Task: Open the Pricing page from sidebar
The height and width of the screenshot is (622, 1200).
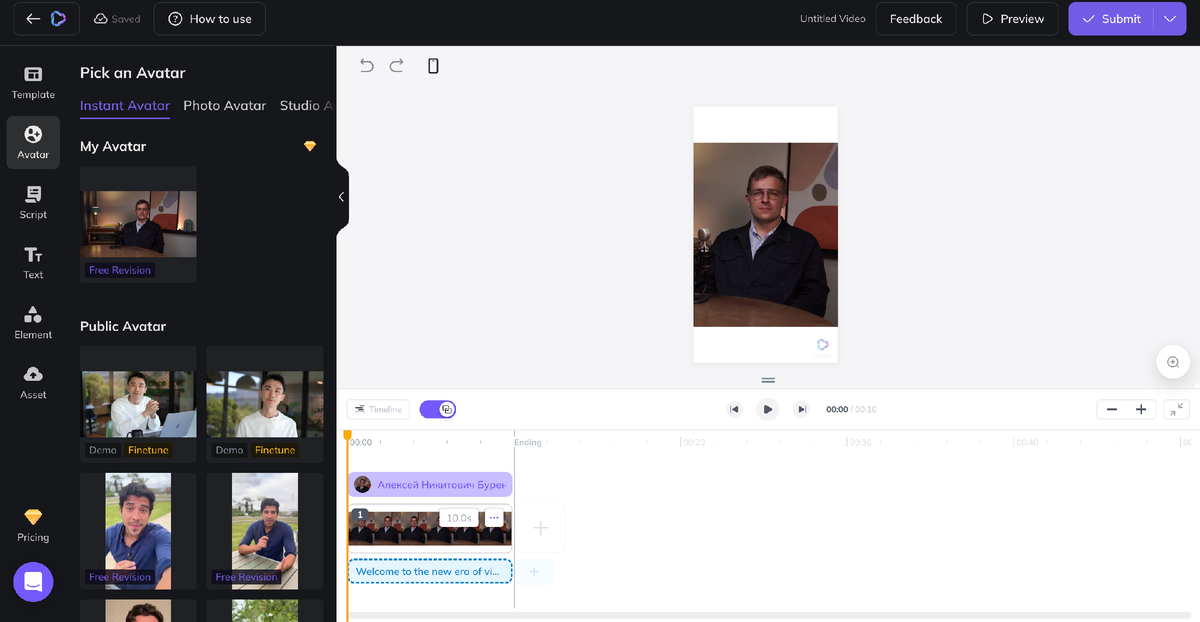Action: tap(33, 525)
